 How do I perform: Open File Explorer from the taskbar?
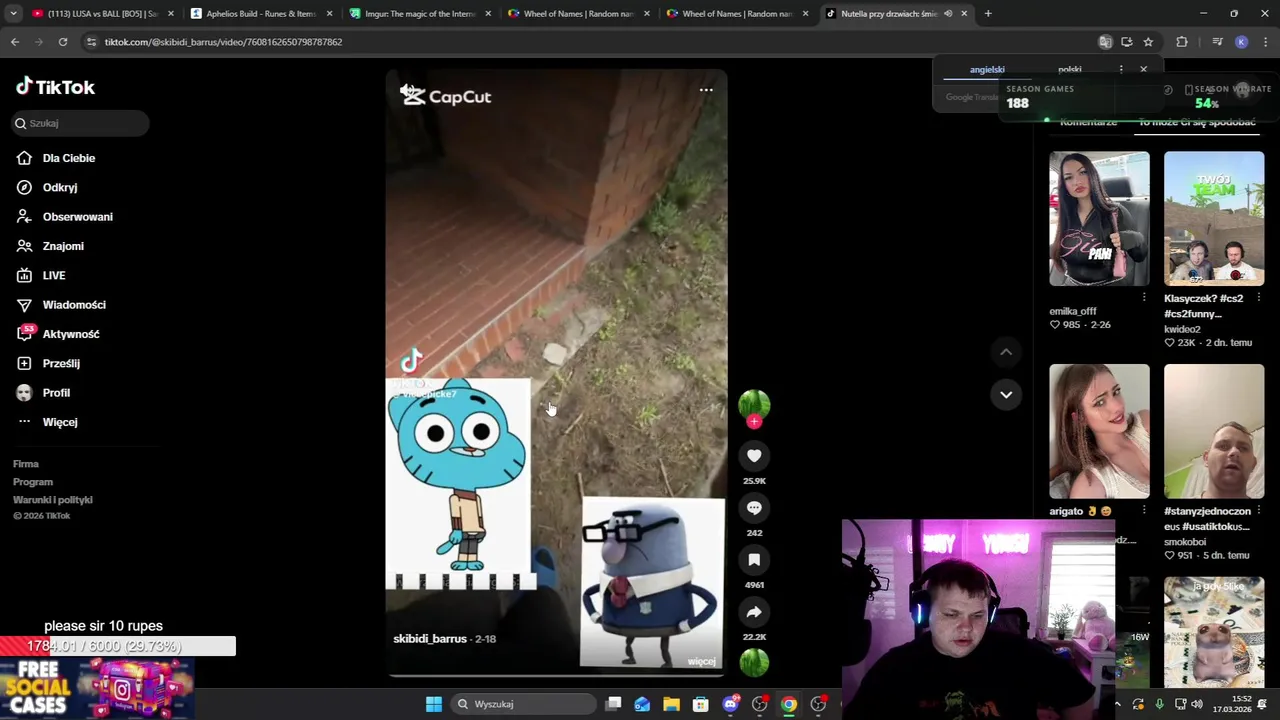click(671, 704)
